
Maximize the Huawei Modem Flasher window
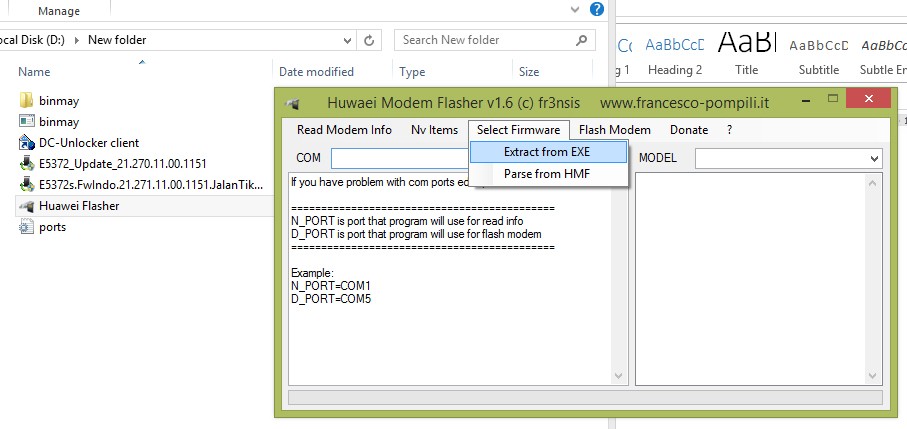pos(833,98)
